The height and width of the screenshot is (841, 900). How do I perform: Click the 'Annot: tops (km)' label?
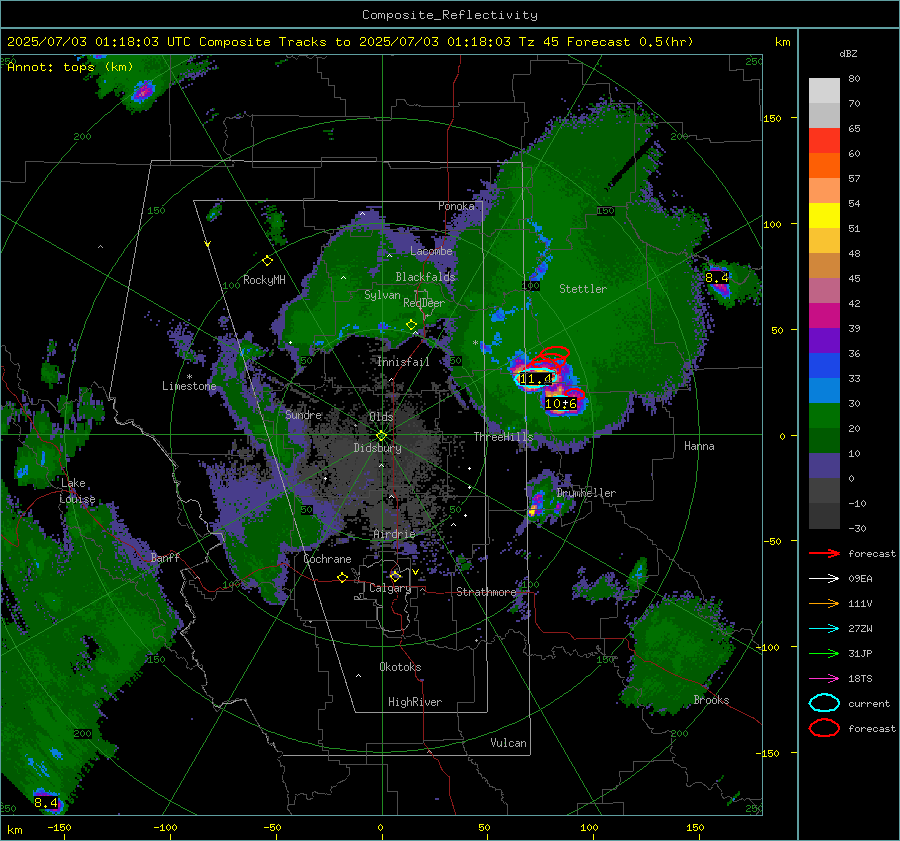click(70, 67)
